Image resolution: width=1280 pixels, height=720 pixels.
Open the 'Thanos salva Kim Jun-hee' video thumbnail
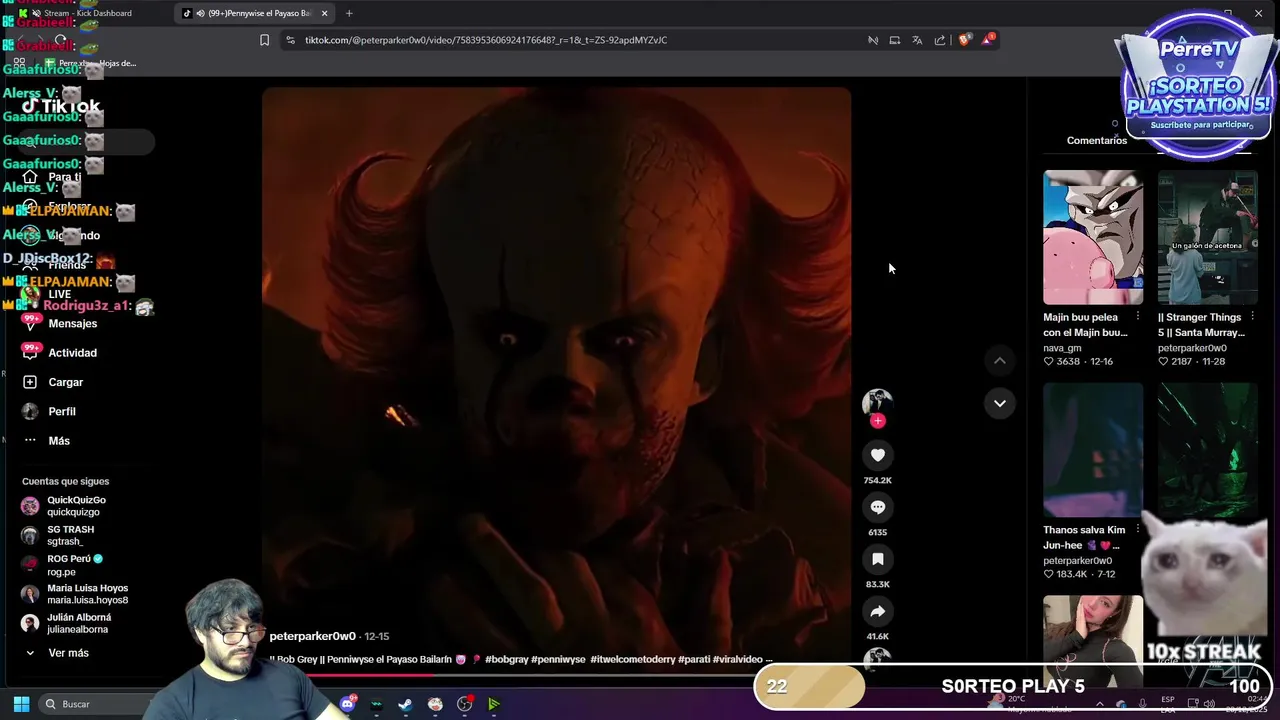[1093, 450]
